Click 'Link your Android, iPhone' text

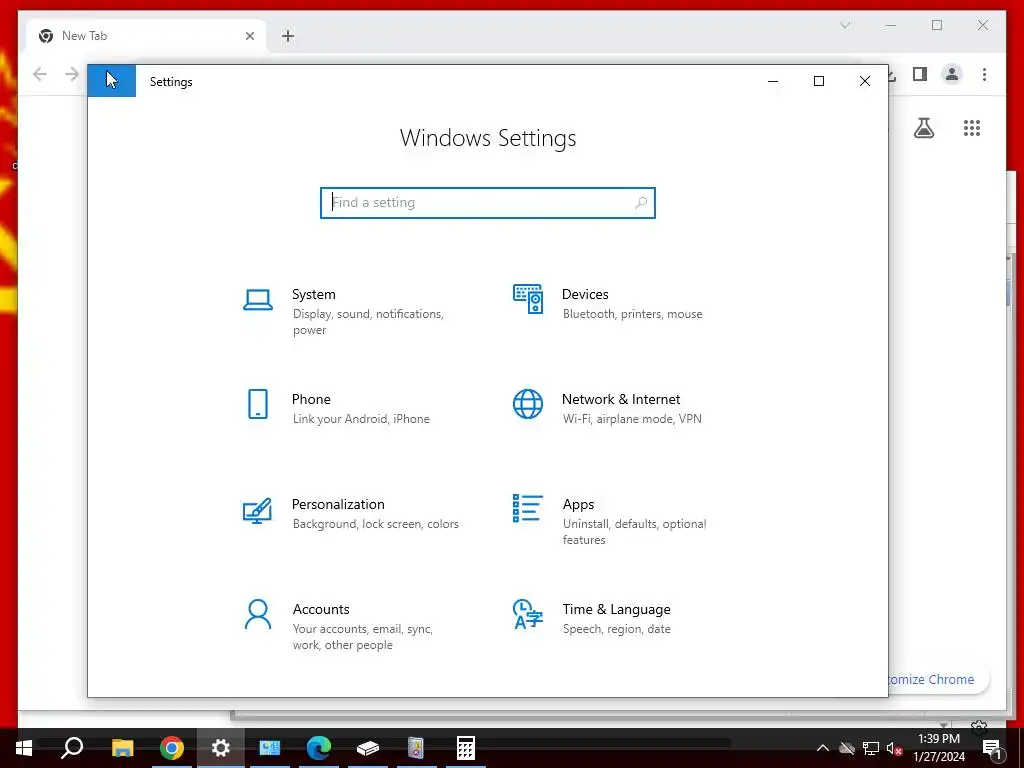point(361,419)
